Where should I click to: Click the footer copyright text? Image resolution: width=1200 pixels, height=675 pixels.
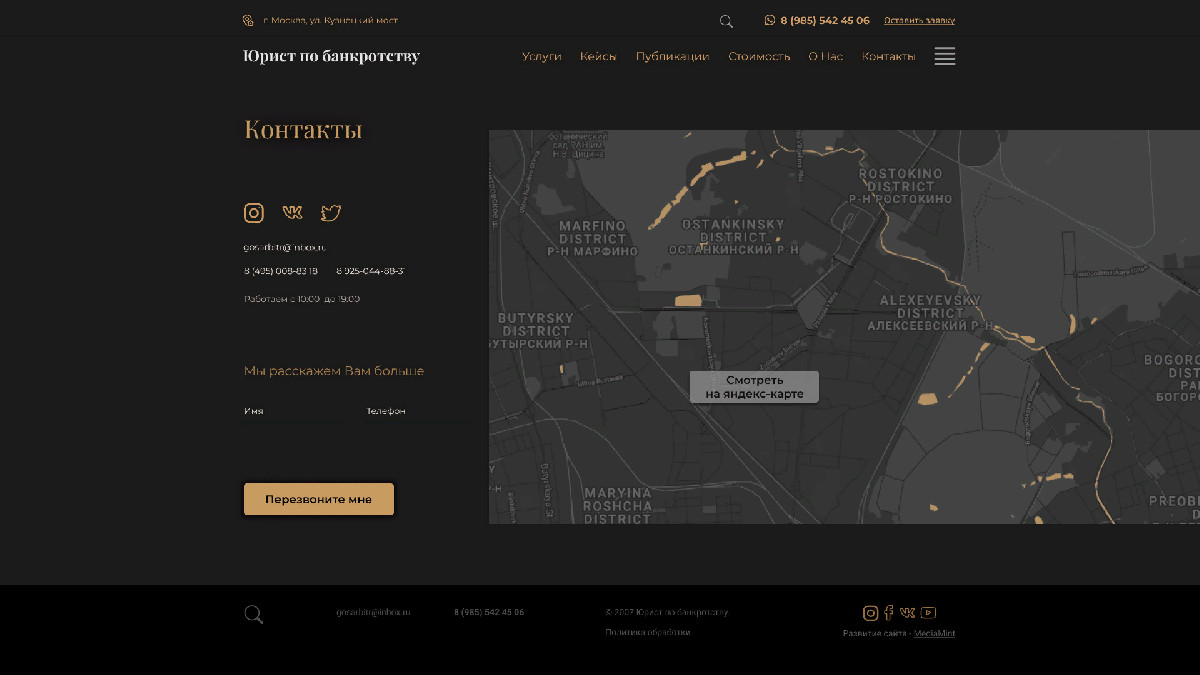coord(667,612)
